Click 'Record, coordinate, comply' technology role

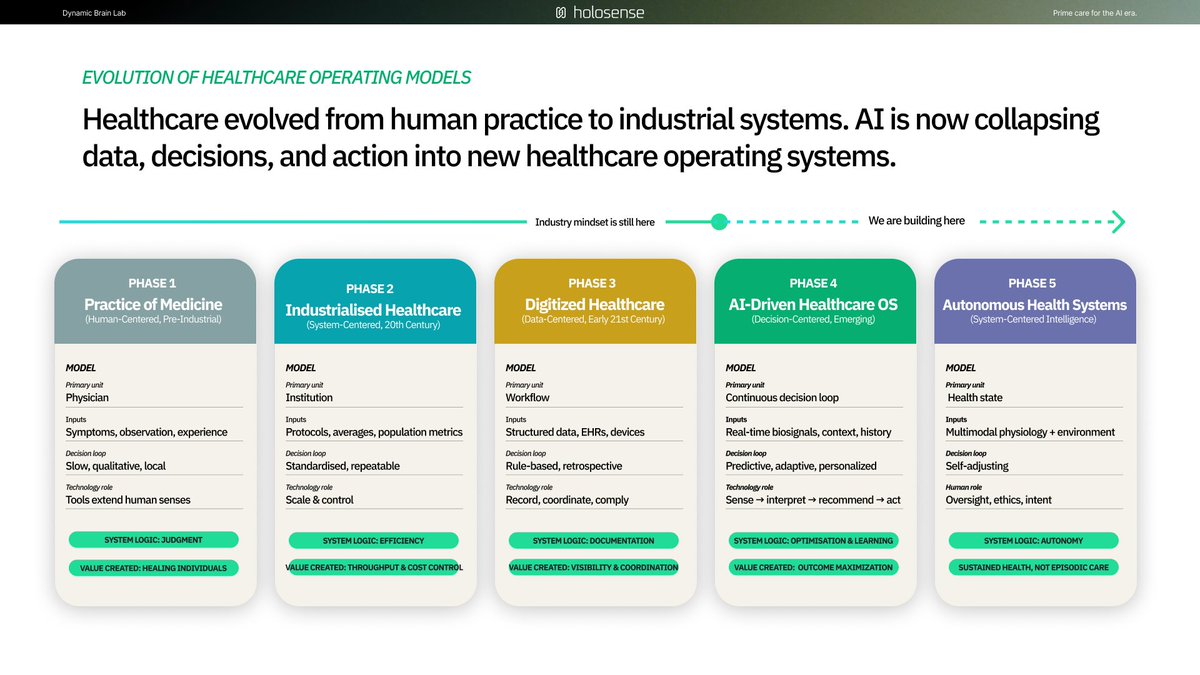567,500
